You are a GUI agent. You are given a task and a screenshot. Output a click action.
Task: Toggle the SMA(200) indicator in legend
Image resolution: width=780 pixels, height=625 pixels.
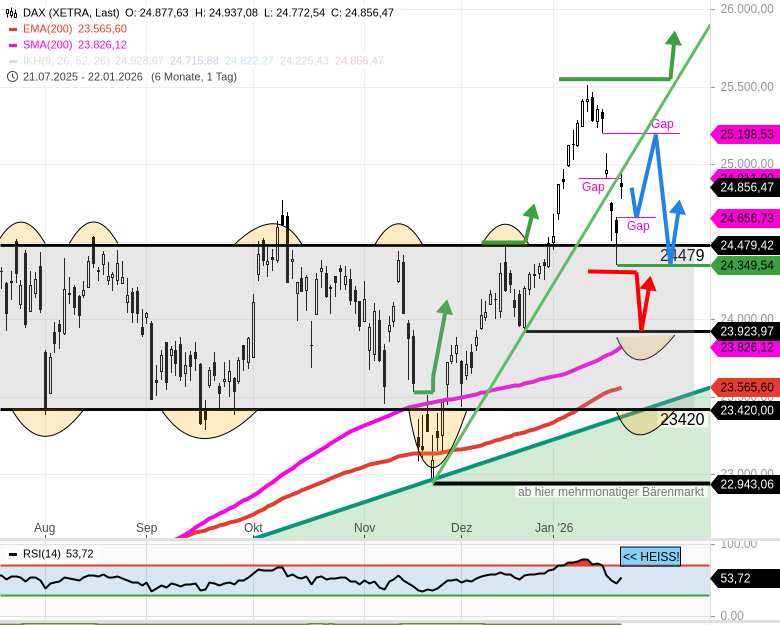click(74, 45)
